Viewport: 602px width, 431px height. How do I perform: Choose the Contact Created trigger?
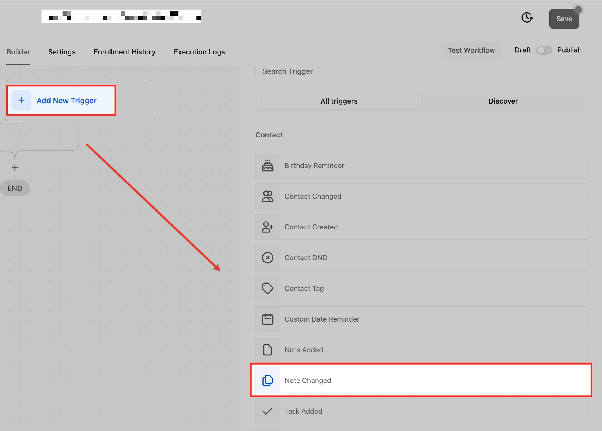(421, 227)
